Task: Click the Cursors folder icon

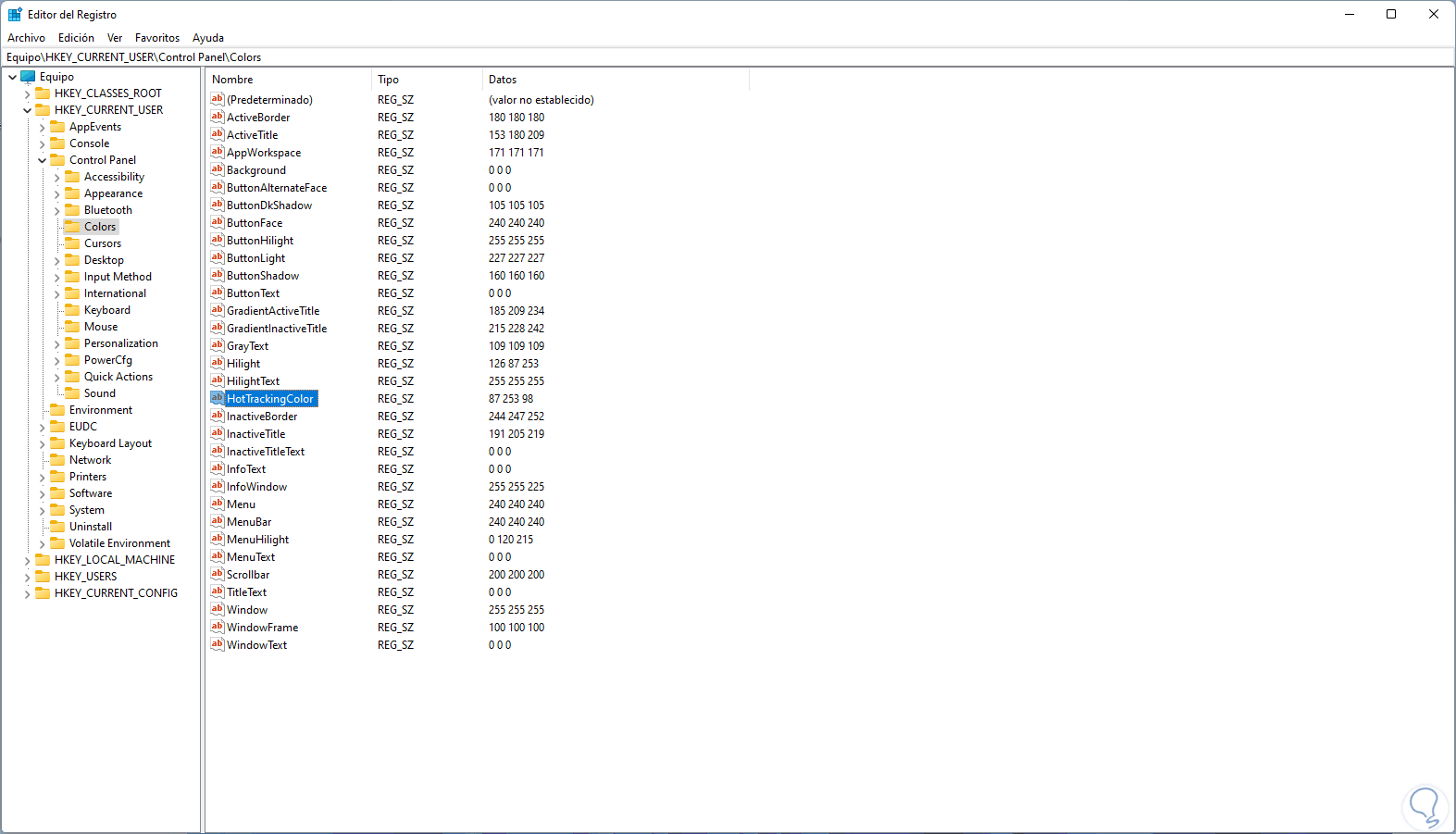Action: click(72, 243)
